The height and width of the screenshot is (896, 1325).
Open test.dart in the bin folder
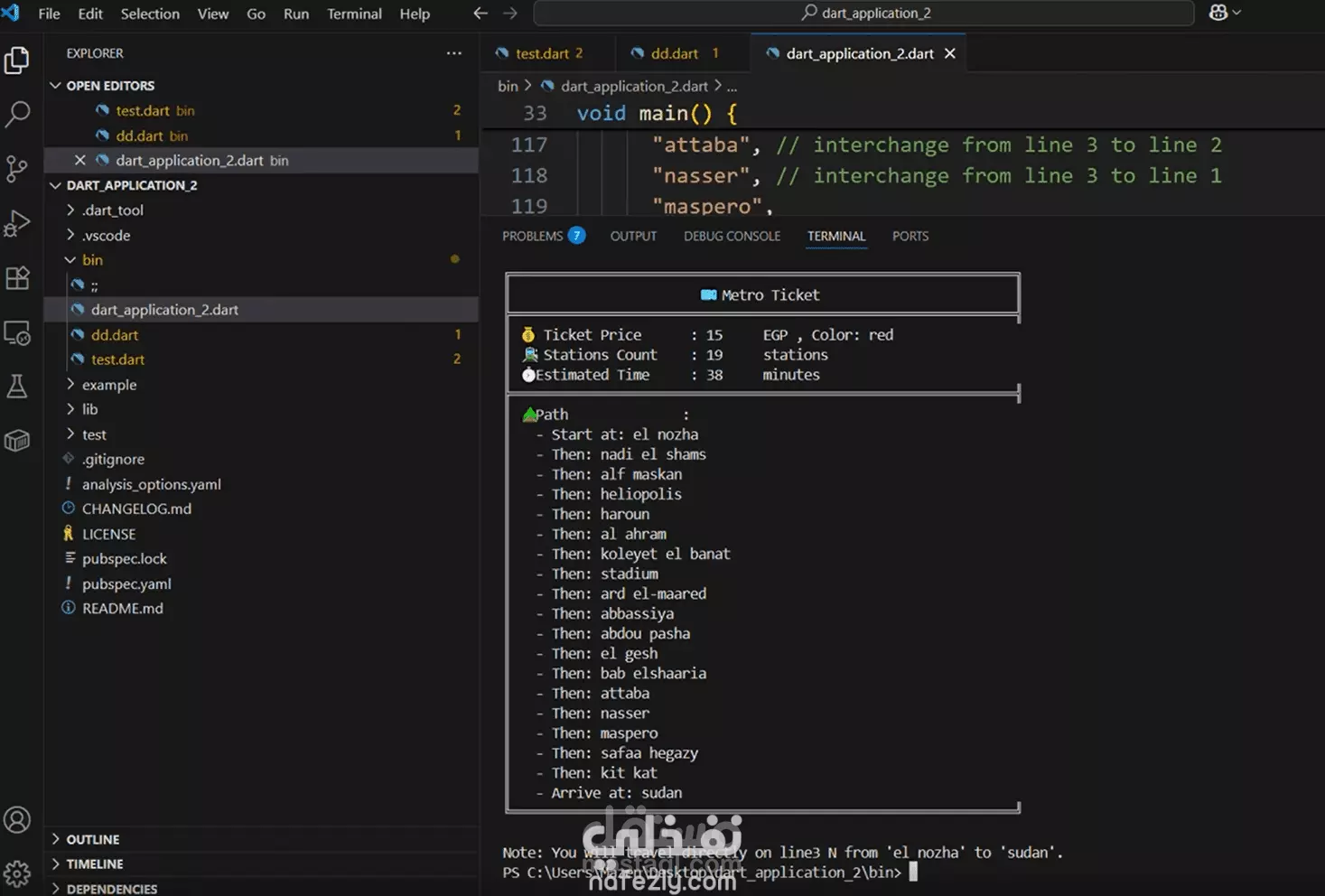click(x=261, y=359)
